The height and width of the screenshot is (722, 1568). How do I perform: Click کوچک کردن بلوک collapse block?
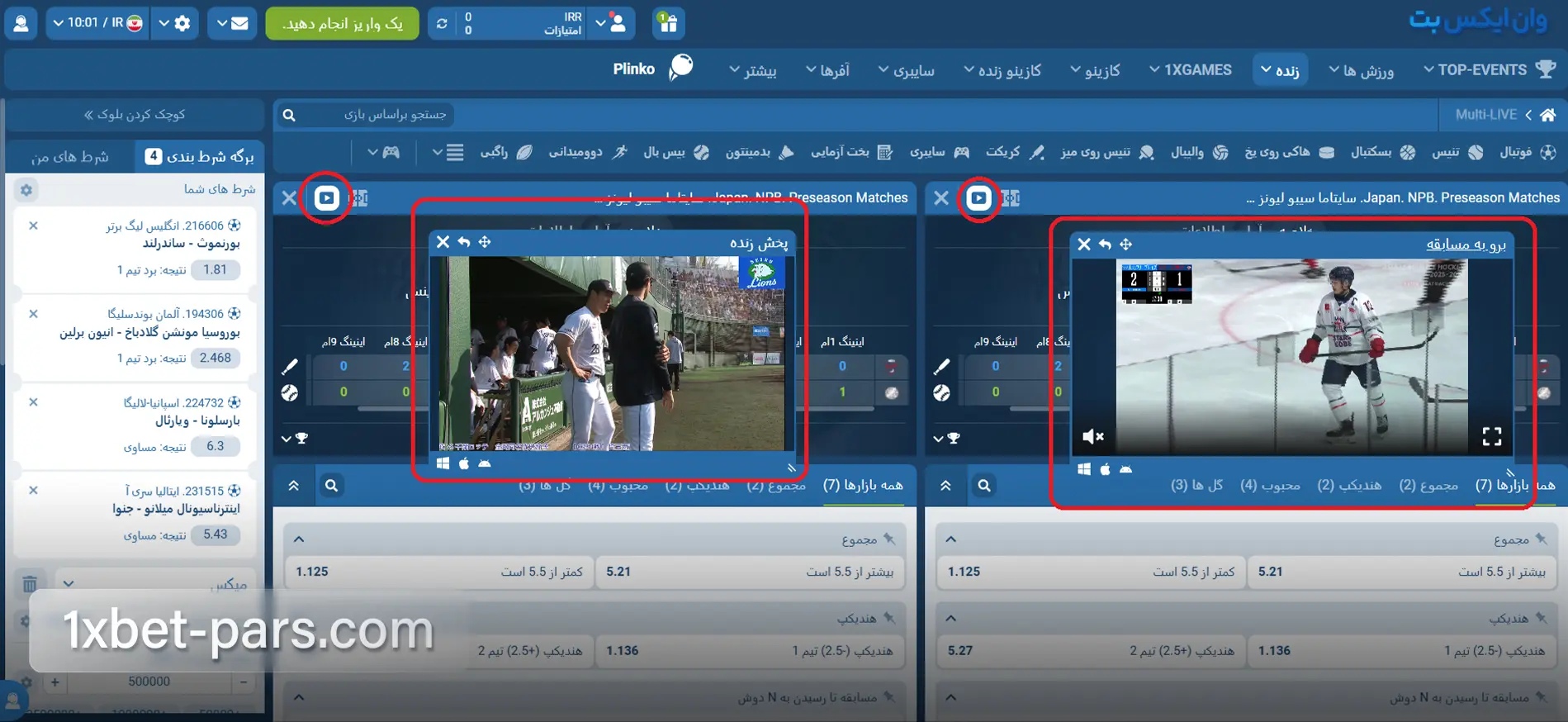(135, 115)
